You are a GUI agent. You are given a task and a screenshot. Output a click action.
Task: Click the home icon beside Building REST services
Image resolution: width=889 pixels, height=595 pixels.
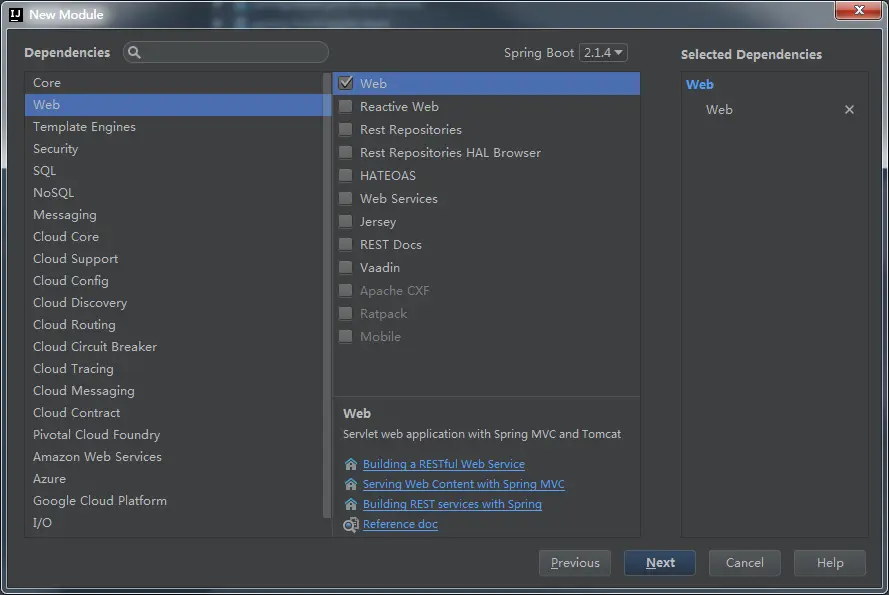351,504
